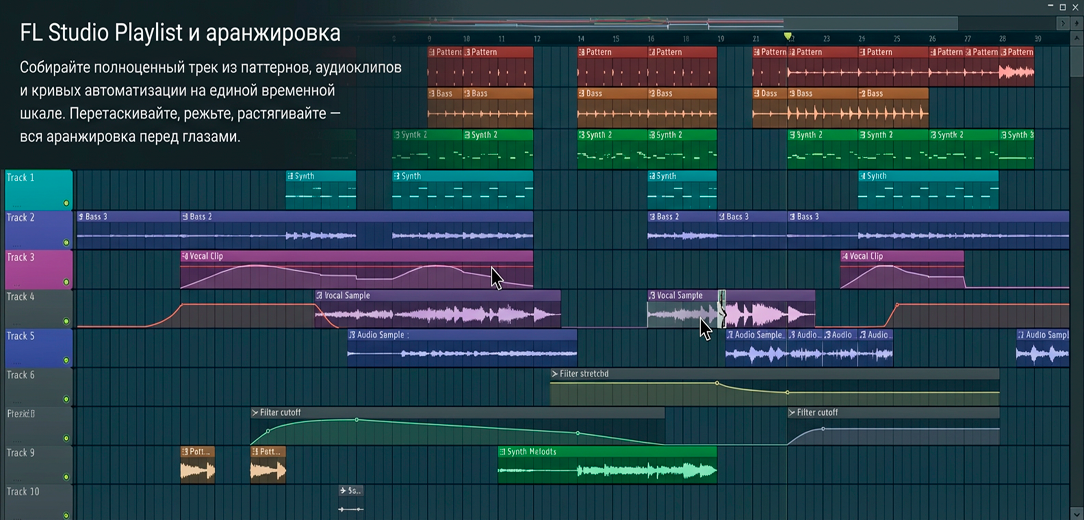Click the peak curve point of first Filter cutoff

click(357, 420)
